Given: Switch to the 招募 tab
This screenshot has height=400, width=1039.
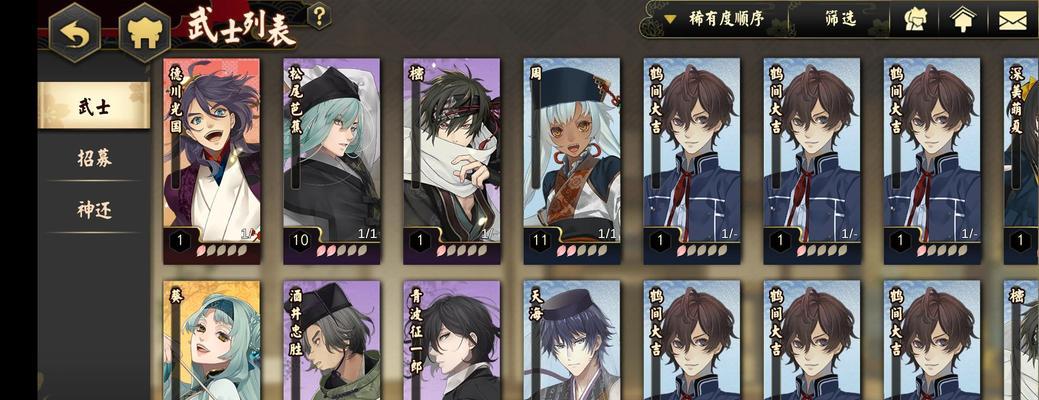Looking at the screenshot, I should tap(94, 158).
